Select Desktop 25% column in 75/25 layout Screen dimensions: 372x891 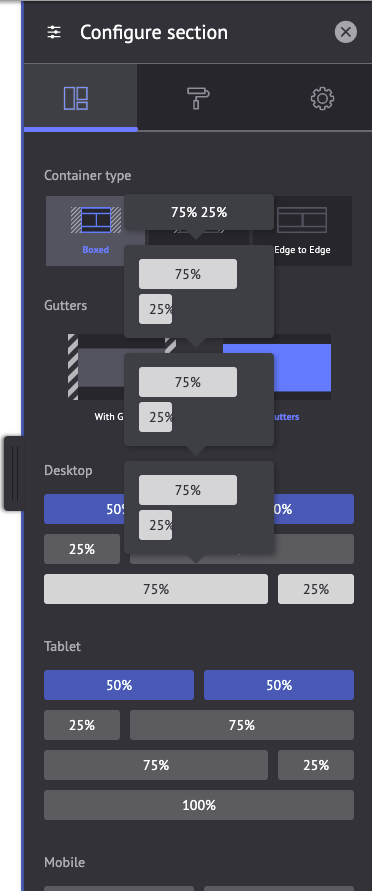pos(316,589)
